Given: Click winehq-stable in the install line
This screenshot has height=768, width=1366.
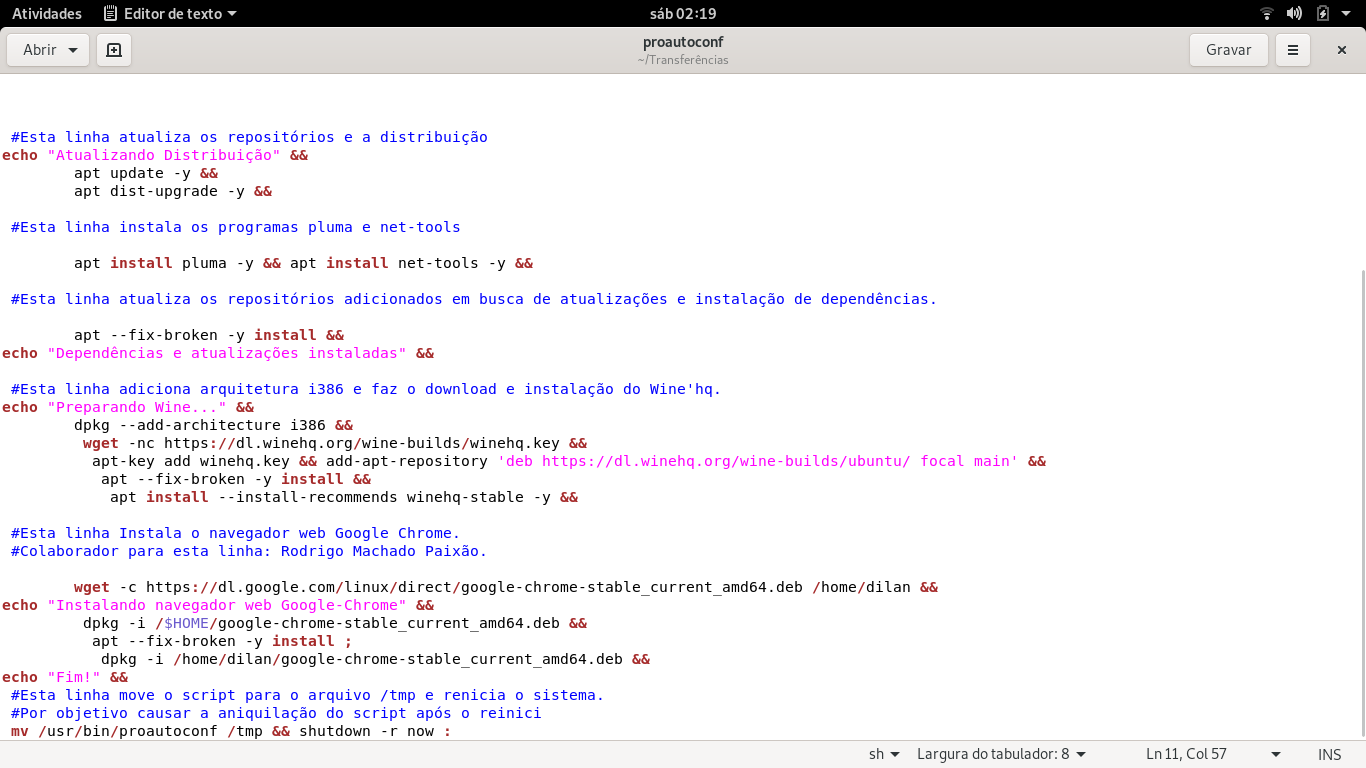Looking at the screenshot, I should click(465, 497).
